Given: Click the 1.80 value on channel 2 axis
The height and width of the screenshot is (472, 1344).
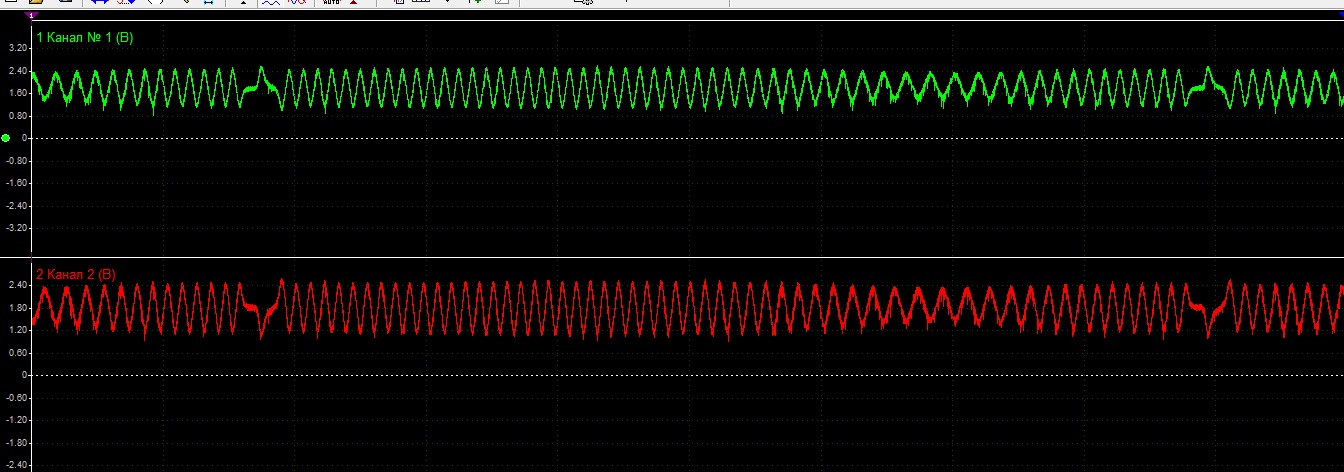Looking at the screenshot, I should [x=16, y=307].
